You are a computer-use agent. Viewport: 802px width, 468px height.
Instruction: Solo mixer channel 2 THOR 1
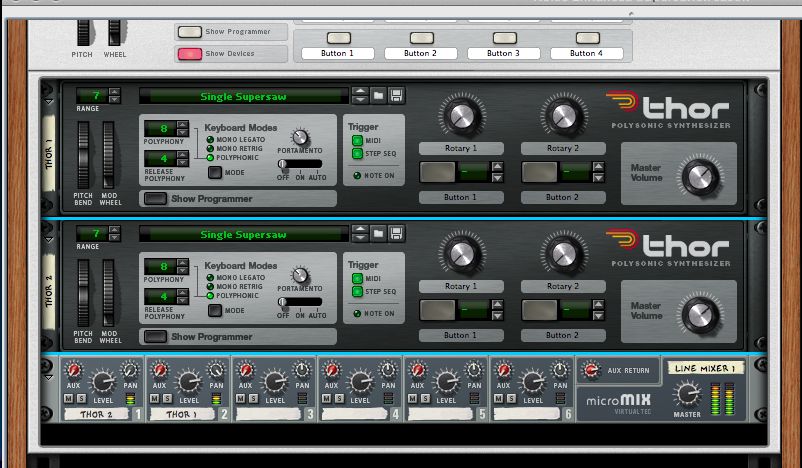click(x=167, y=398)
